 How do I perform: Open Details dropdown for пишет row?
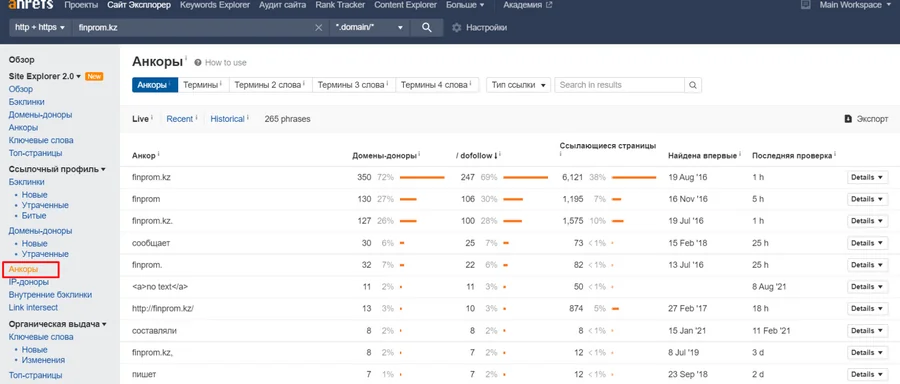(x=867, y=374)
